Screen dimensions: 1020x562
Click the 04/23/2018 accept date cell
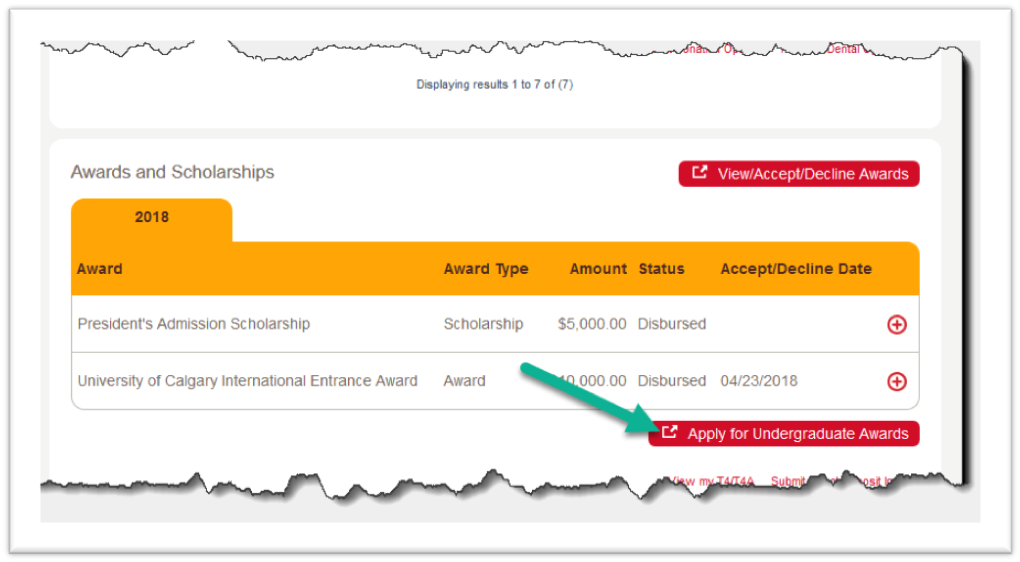pos(759,381)
